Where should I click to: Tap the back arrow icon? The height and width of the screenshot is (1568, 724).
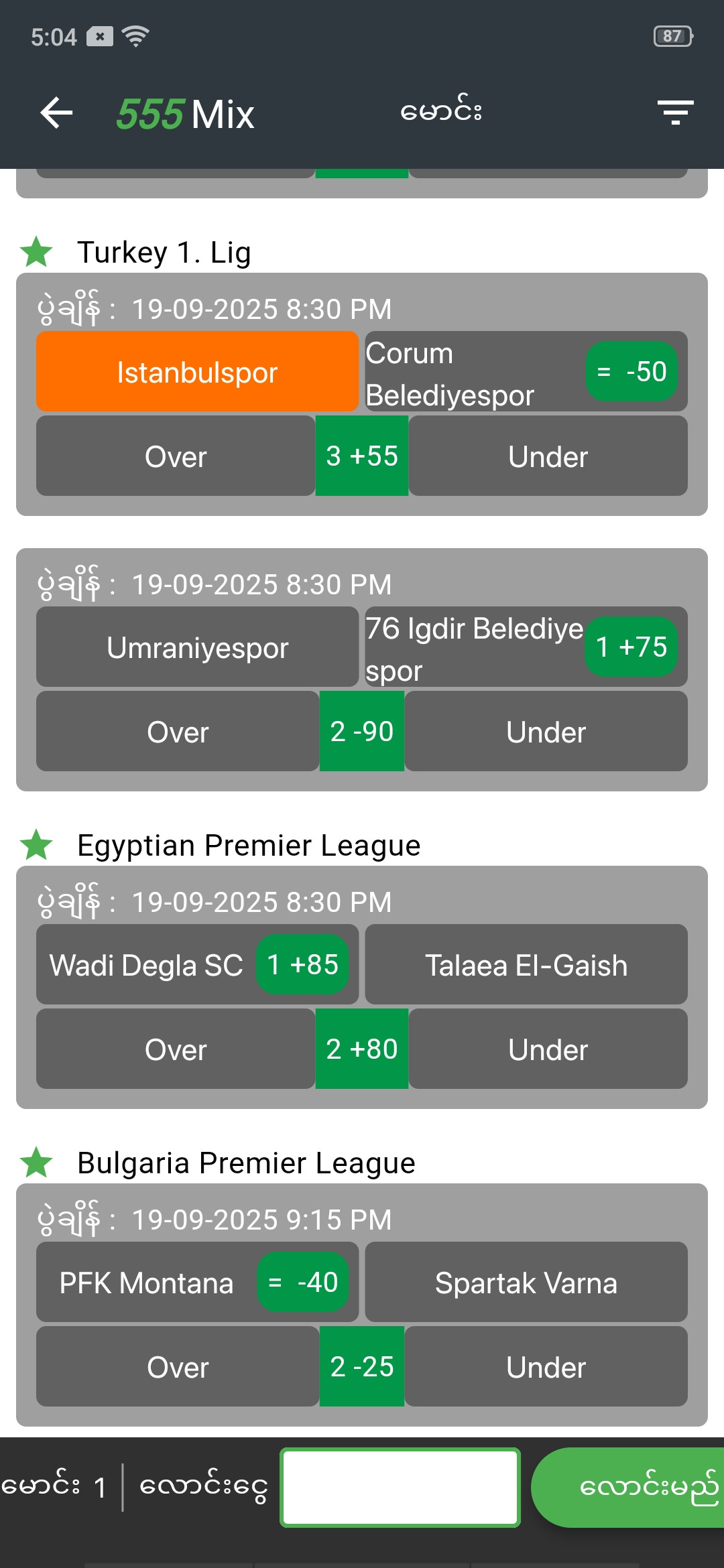[56, 113]
